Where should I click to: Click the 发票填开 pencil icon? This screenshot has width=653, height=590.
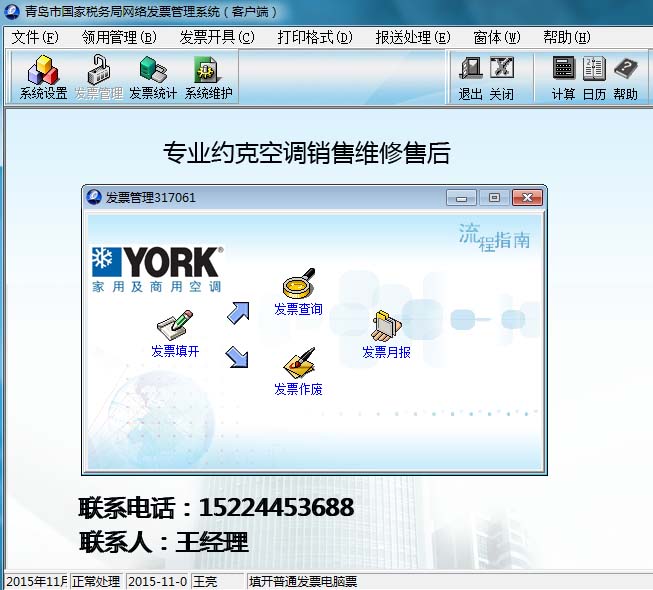175,325
